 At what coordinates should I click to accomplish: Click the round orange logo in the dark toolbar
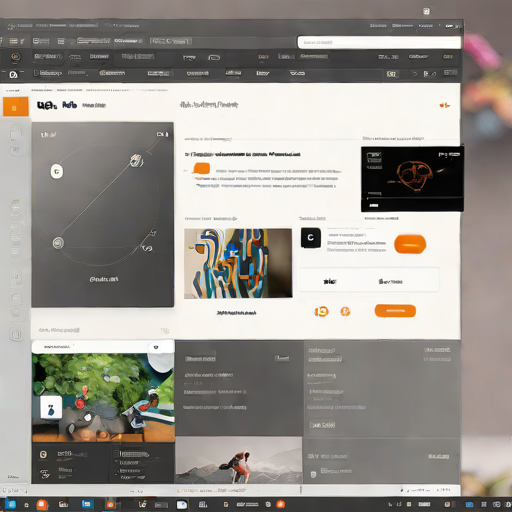pos(15,57)
